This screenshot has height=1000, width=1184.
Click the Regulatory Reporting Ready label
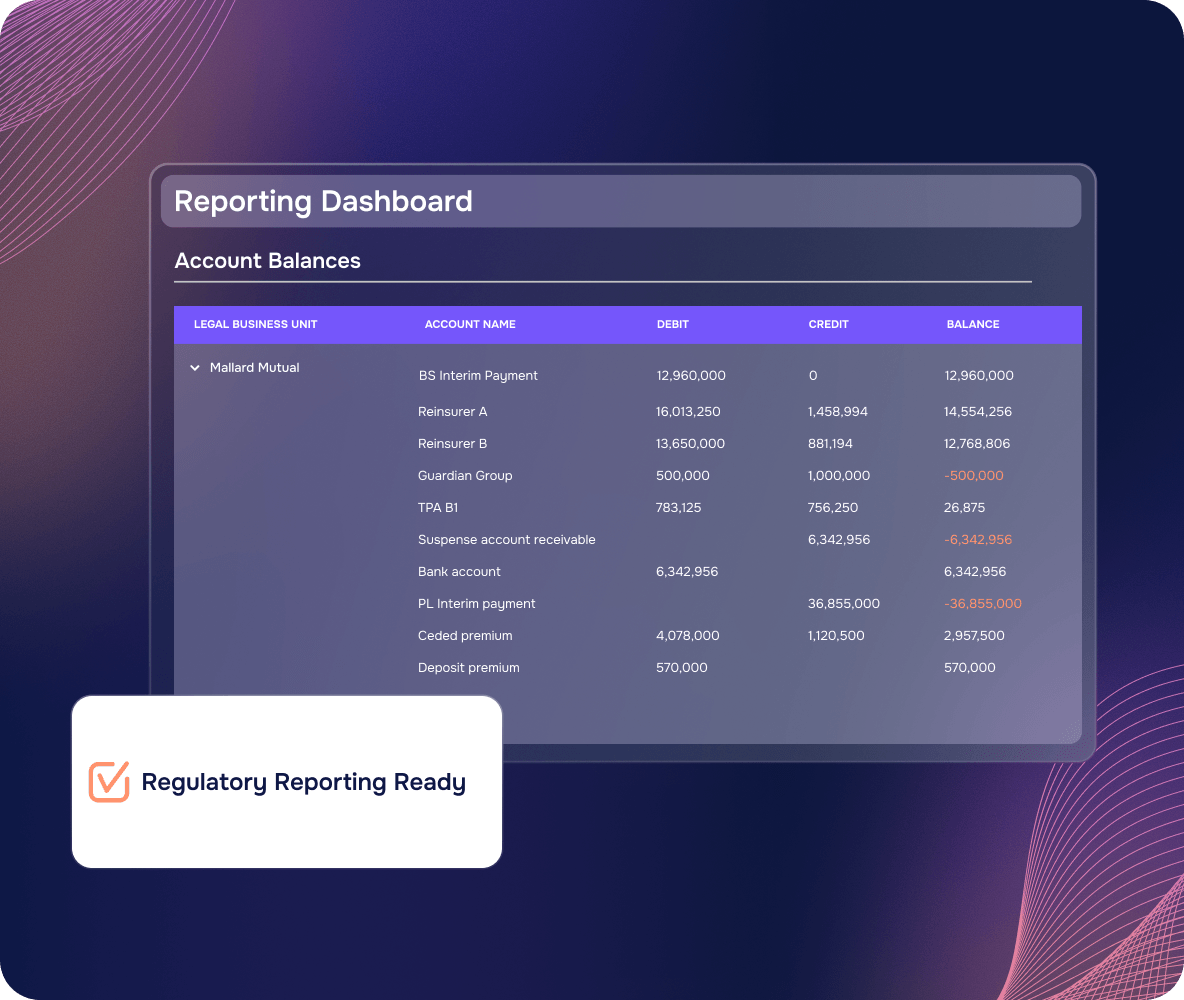pyautogui.click(x=304, y=782)
